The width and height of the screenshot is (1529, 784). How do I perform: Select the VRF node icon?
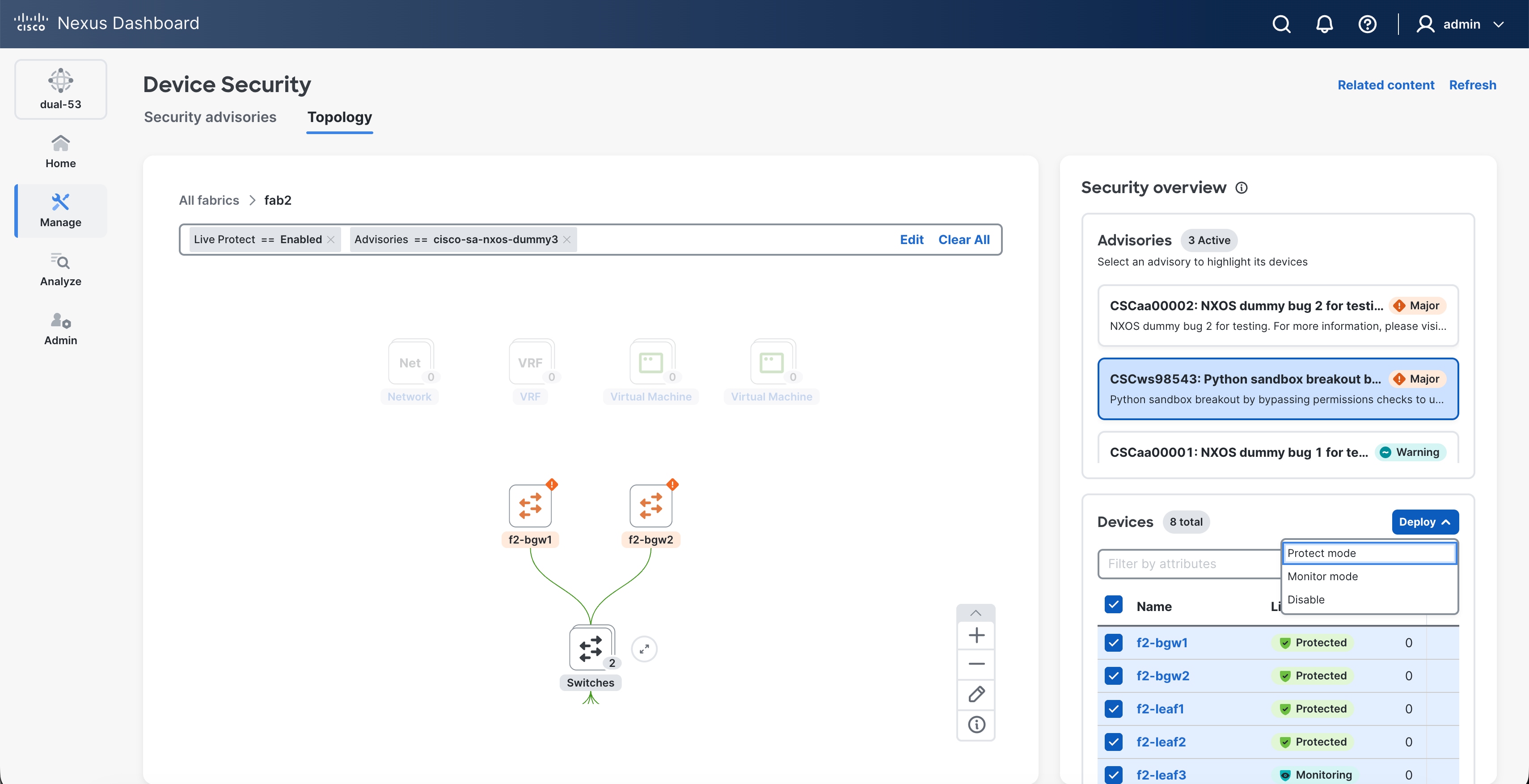531,362
